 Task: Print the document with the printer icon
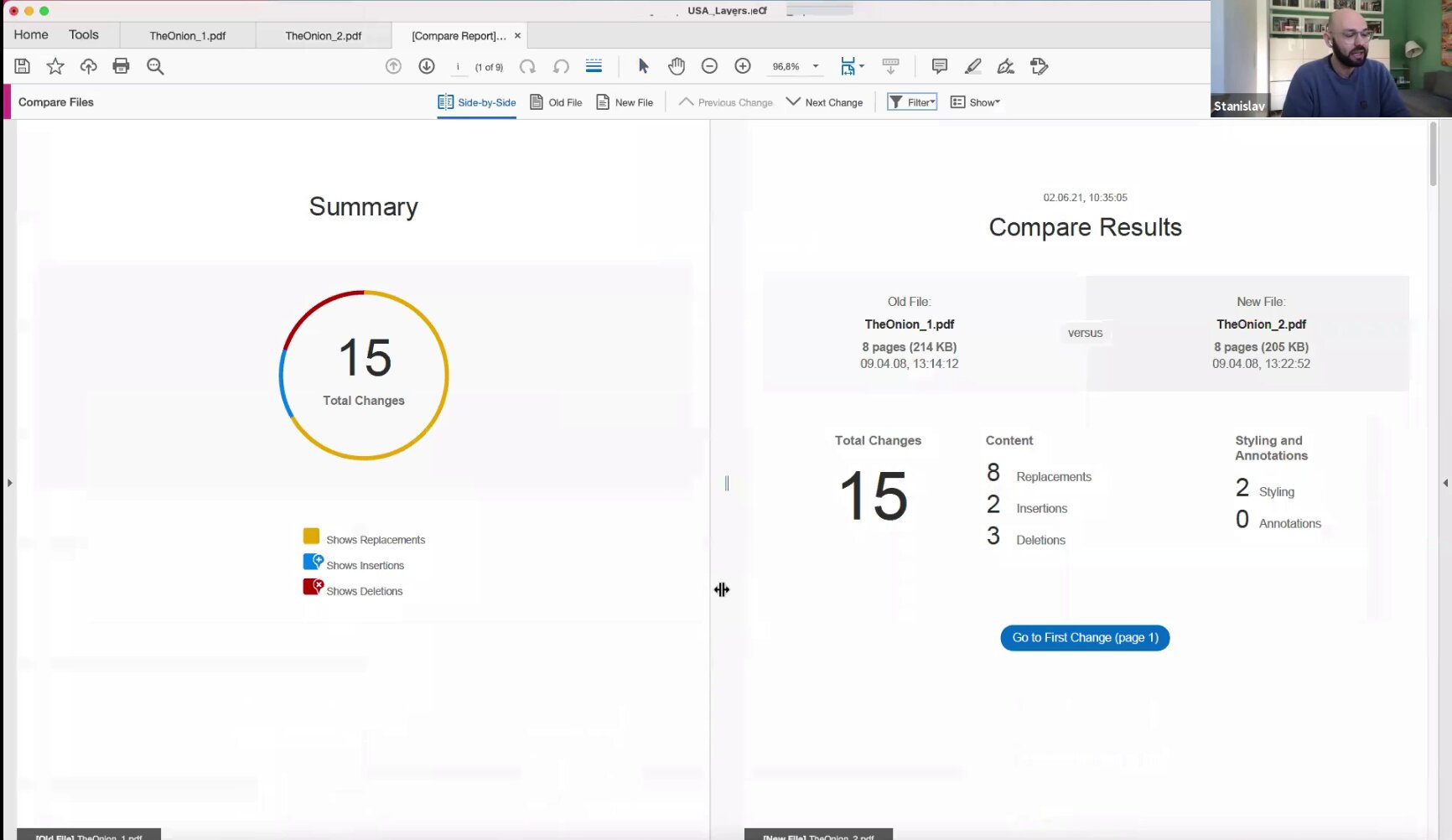tap(122, 66)
